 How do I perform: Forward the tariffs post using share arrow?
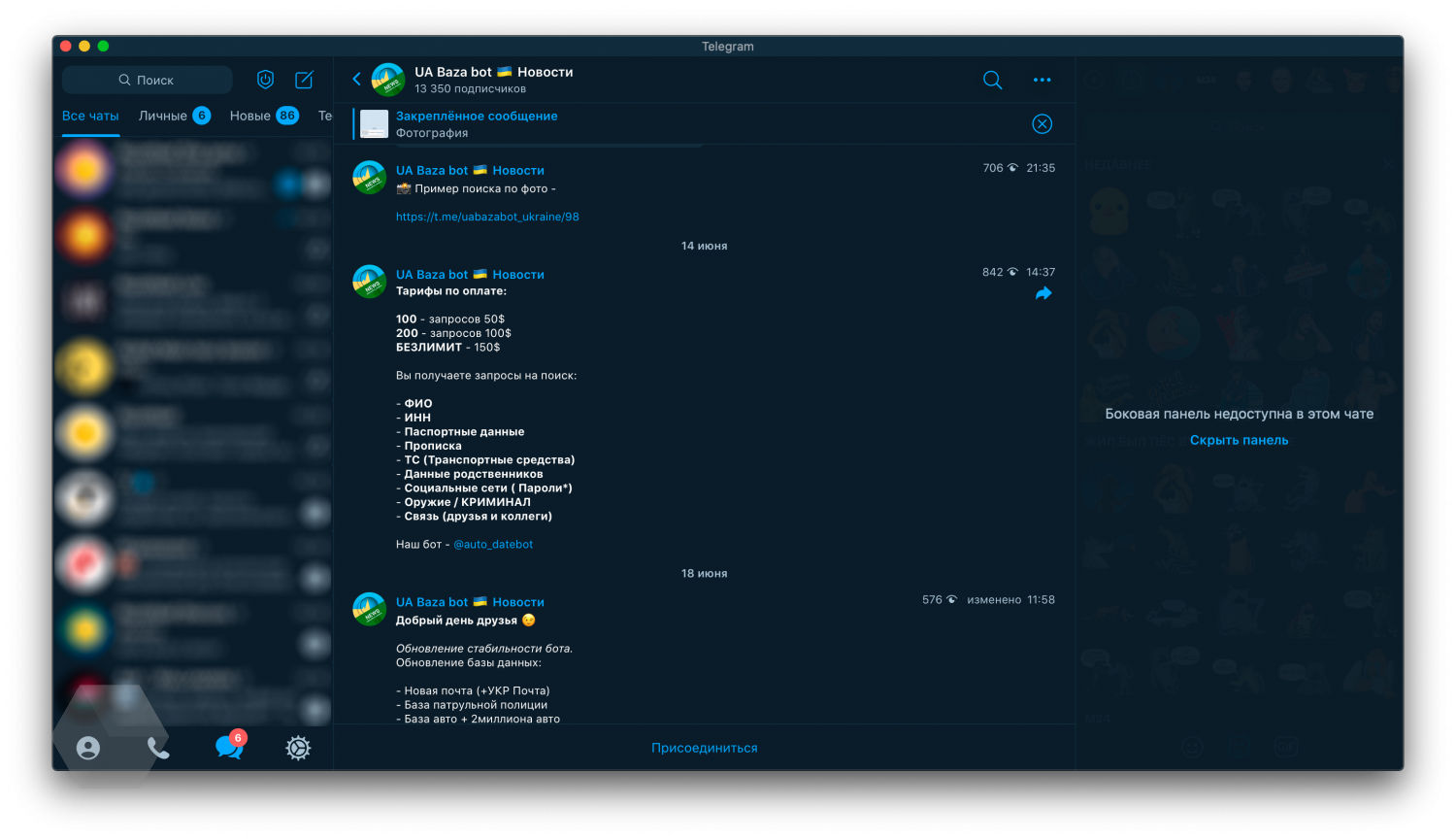1043,293
